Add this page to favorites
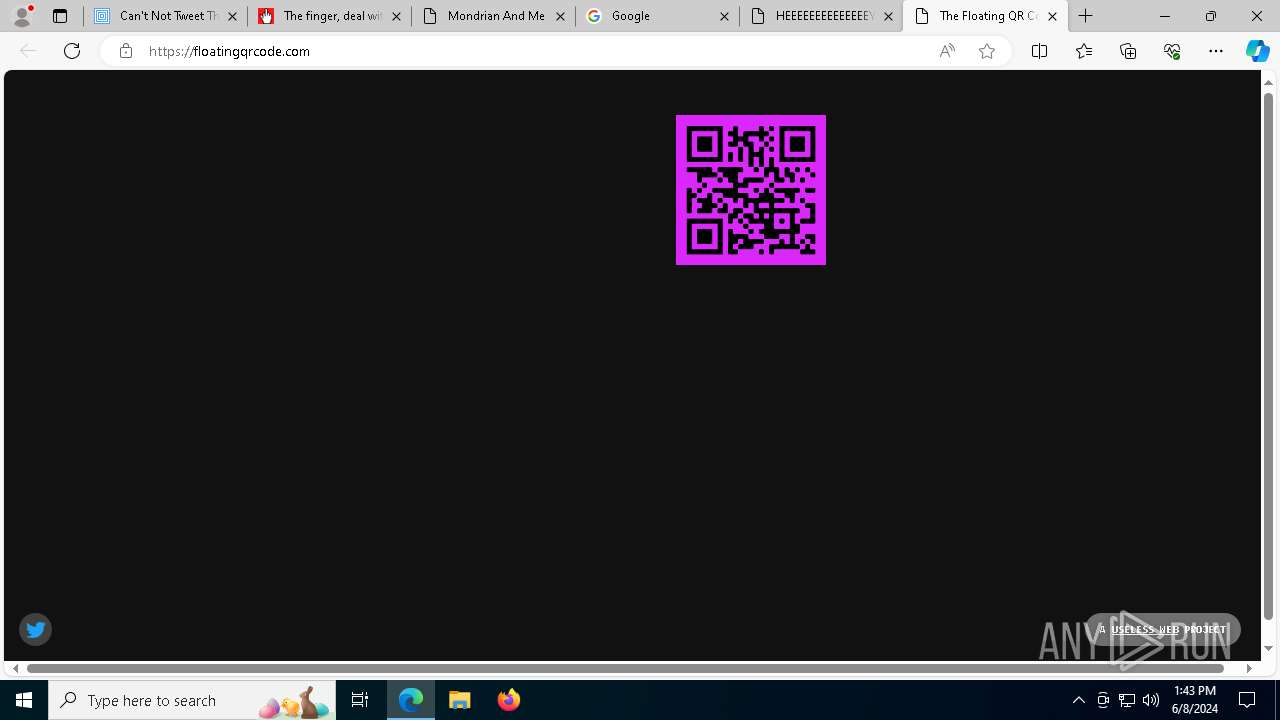Image resolution: width=1280 pixels, height=720 pixels. tap(987, 51)
